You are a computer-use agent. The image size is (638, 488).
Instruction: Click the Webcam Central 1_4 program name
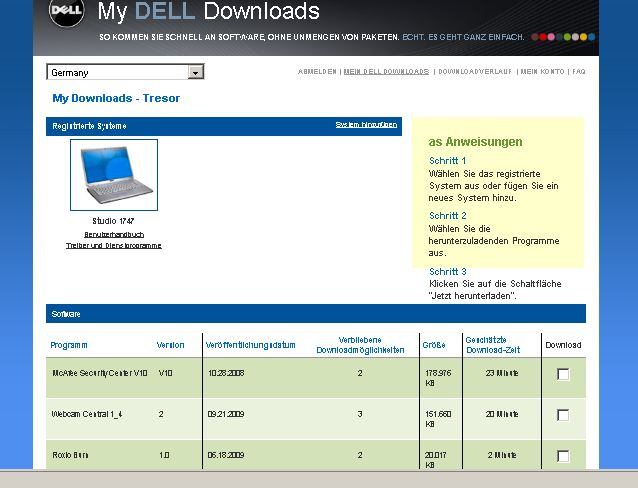pyautogui.click(x=87, y=414)
